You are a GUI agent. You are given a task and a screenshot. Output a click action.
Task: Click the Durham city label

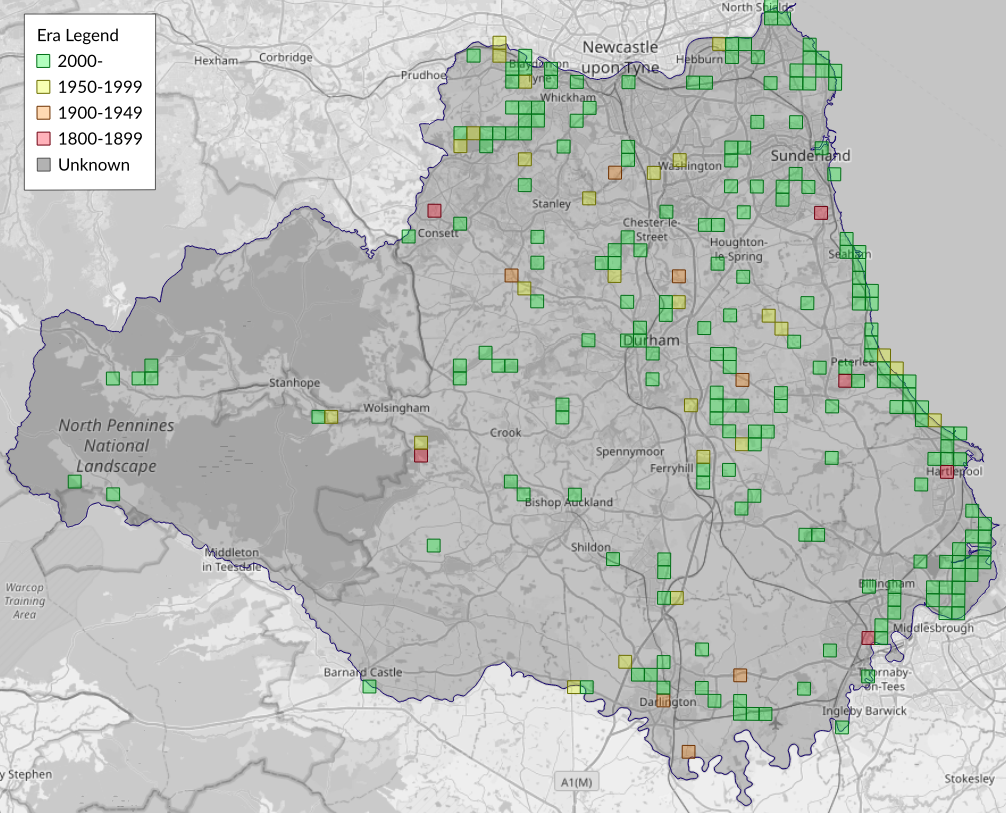point(651,341)
